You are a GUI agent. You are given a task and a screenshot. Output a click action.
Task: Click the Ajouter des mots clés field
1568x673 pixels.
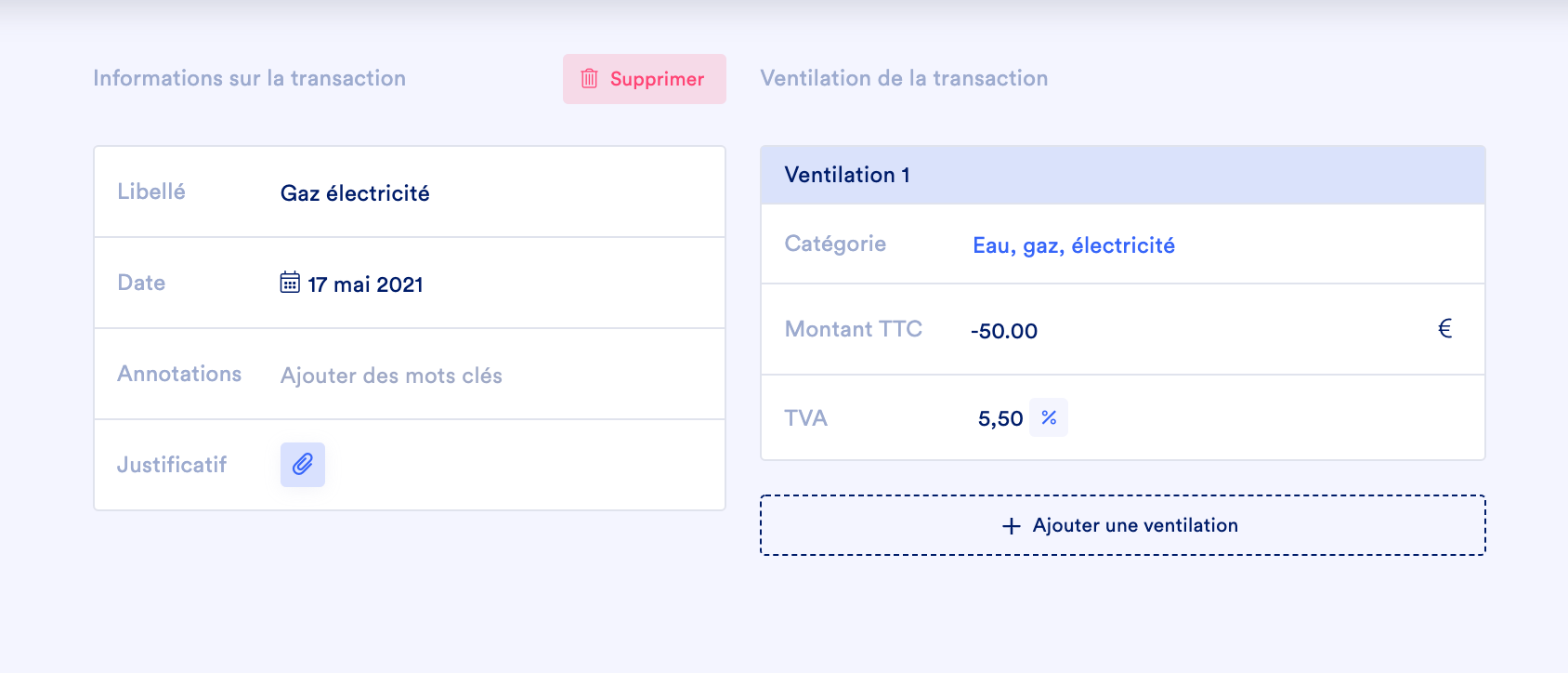(391, 376)
